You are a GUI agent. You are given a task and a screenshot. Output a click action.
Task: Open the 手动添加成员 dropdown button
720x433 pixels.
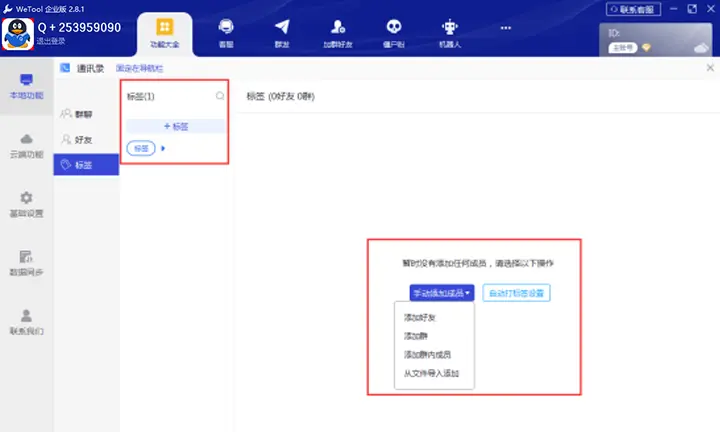point(442,293)
